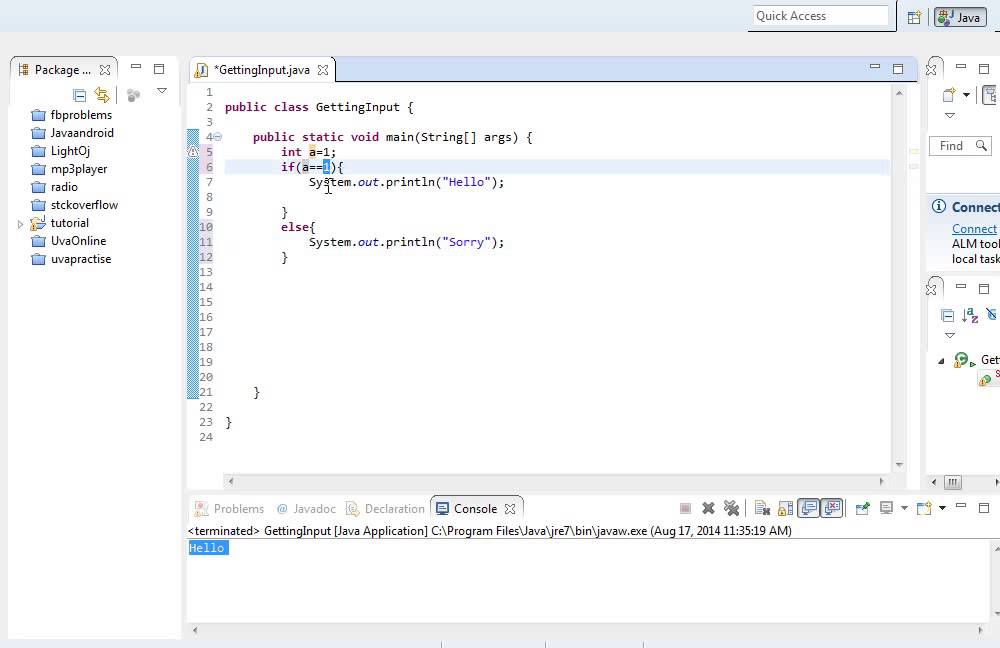
Task: Click the Task List categorized toggle icon
Action: tap(990, 95)
